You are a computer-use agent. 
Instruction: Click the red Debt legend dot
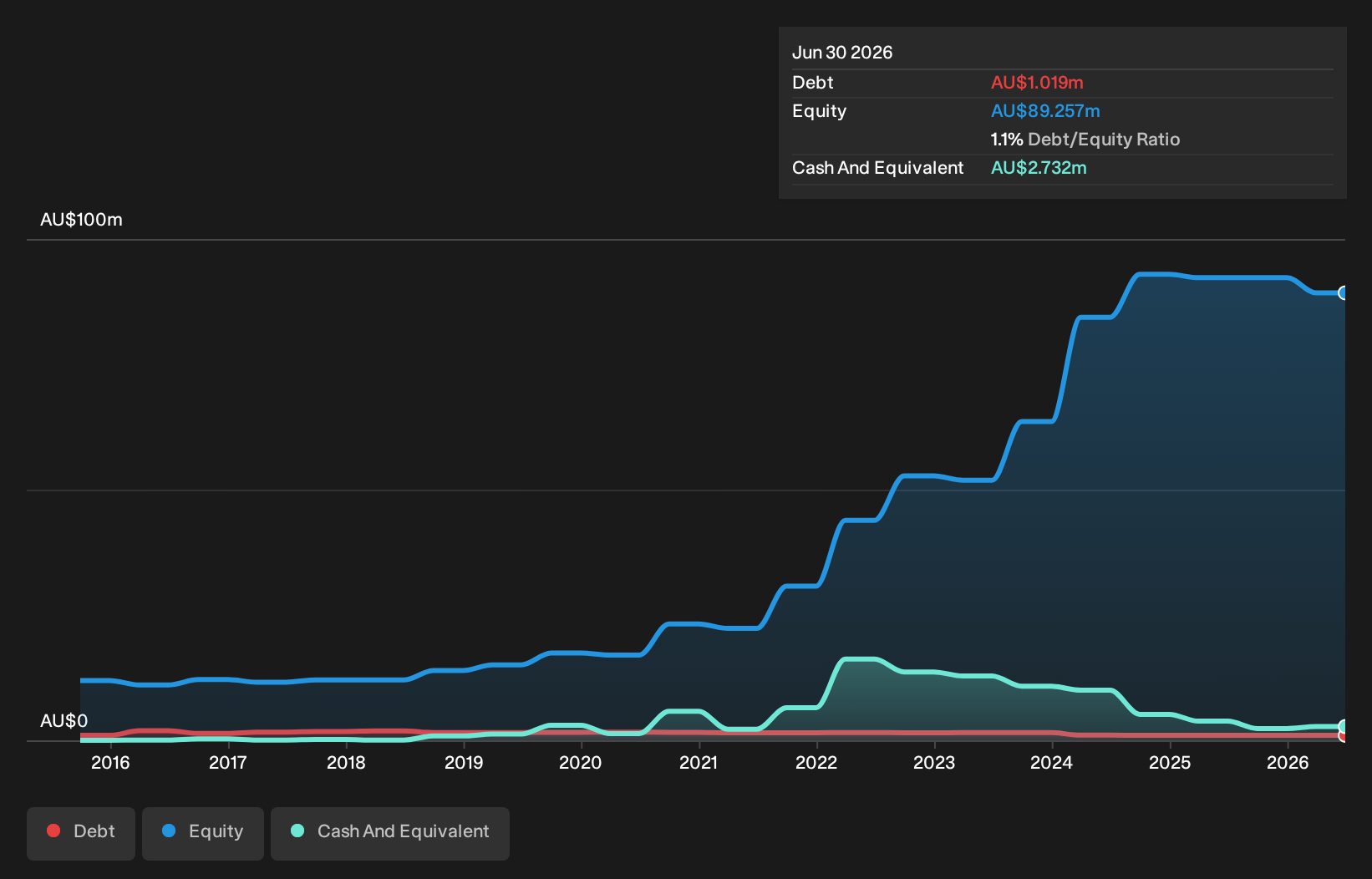tap(53, 831)
